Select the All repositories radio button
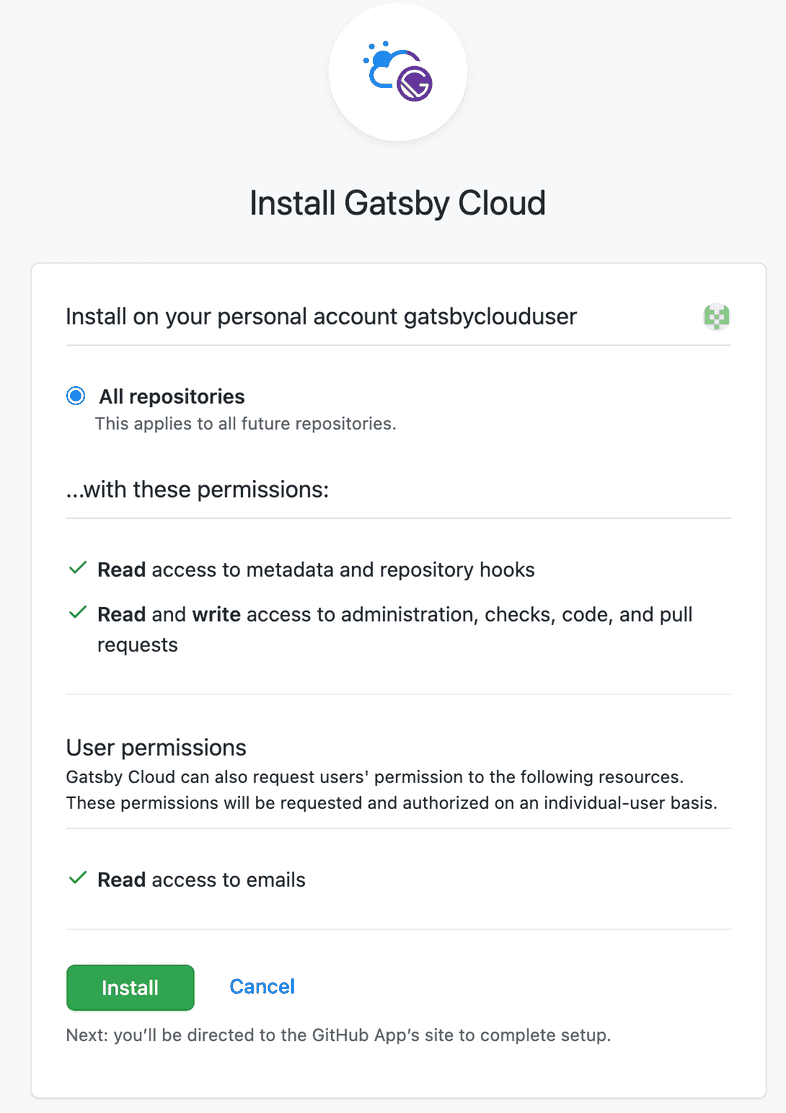 pos(75,395)
